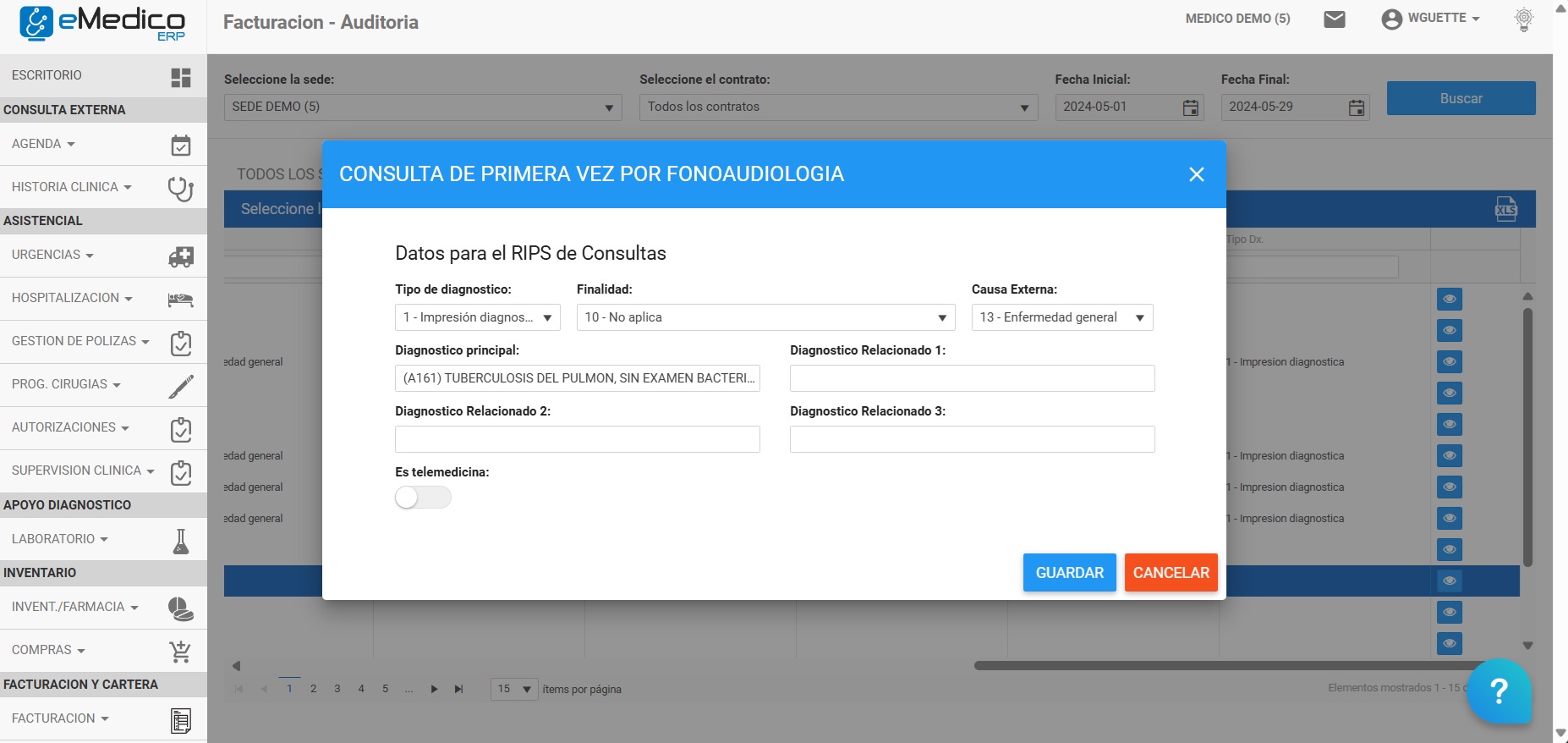This screenshot has width=1568, height=743.
Task: Click Diagnostico Relacionado 1 field
Action: click(973, 378)
